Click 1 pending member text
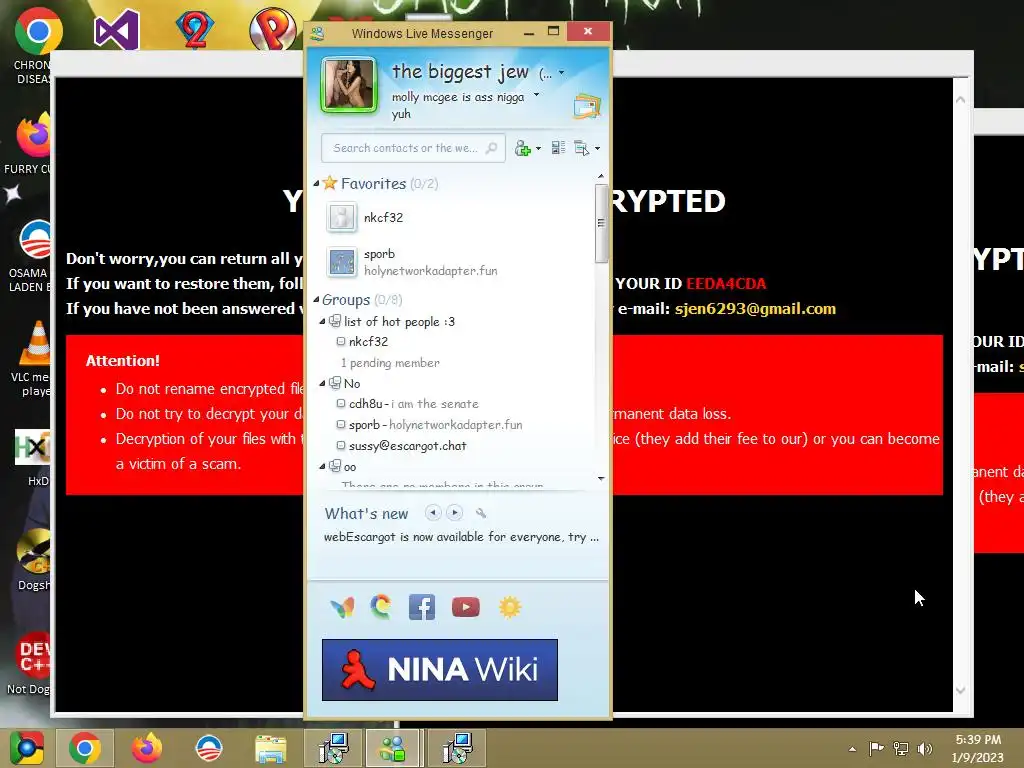Screen dimensions: 1024x768 [390, 362]
